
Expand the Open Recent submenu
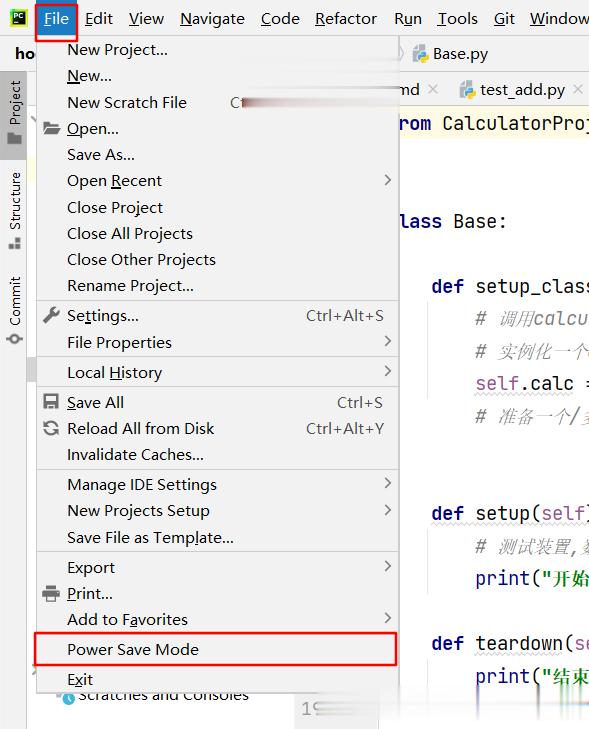tap(388, 180)
